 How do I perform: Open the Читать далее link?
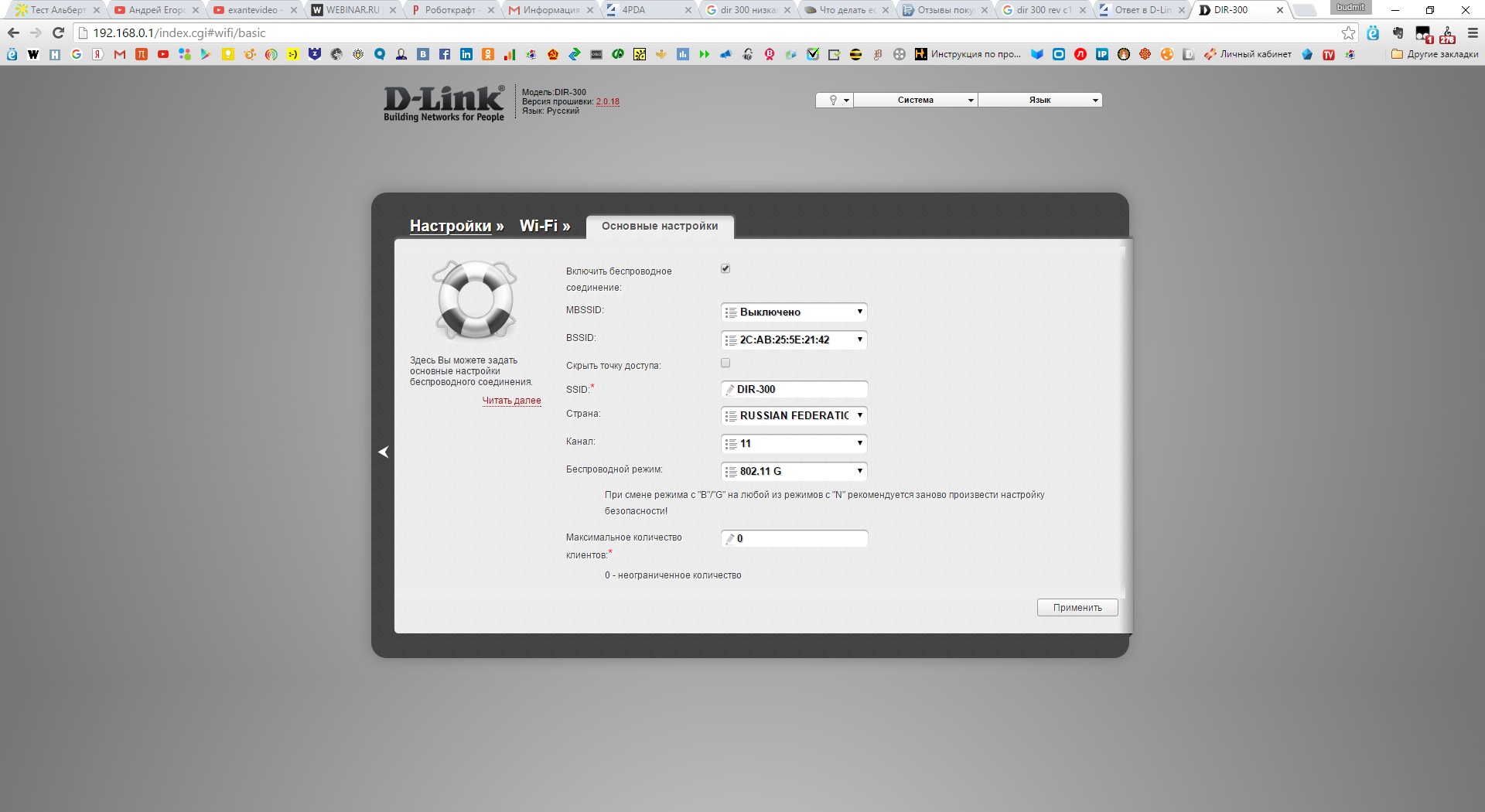pyautogui.click(x=512, y=401)
